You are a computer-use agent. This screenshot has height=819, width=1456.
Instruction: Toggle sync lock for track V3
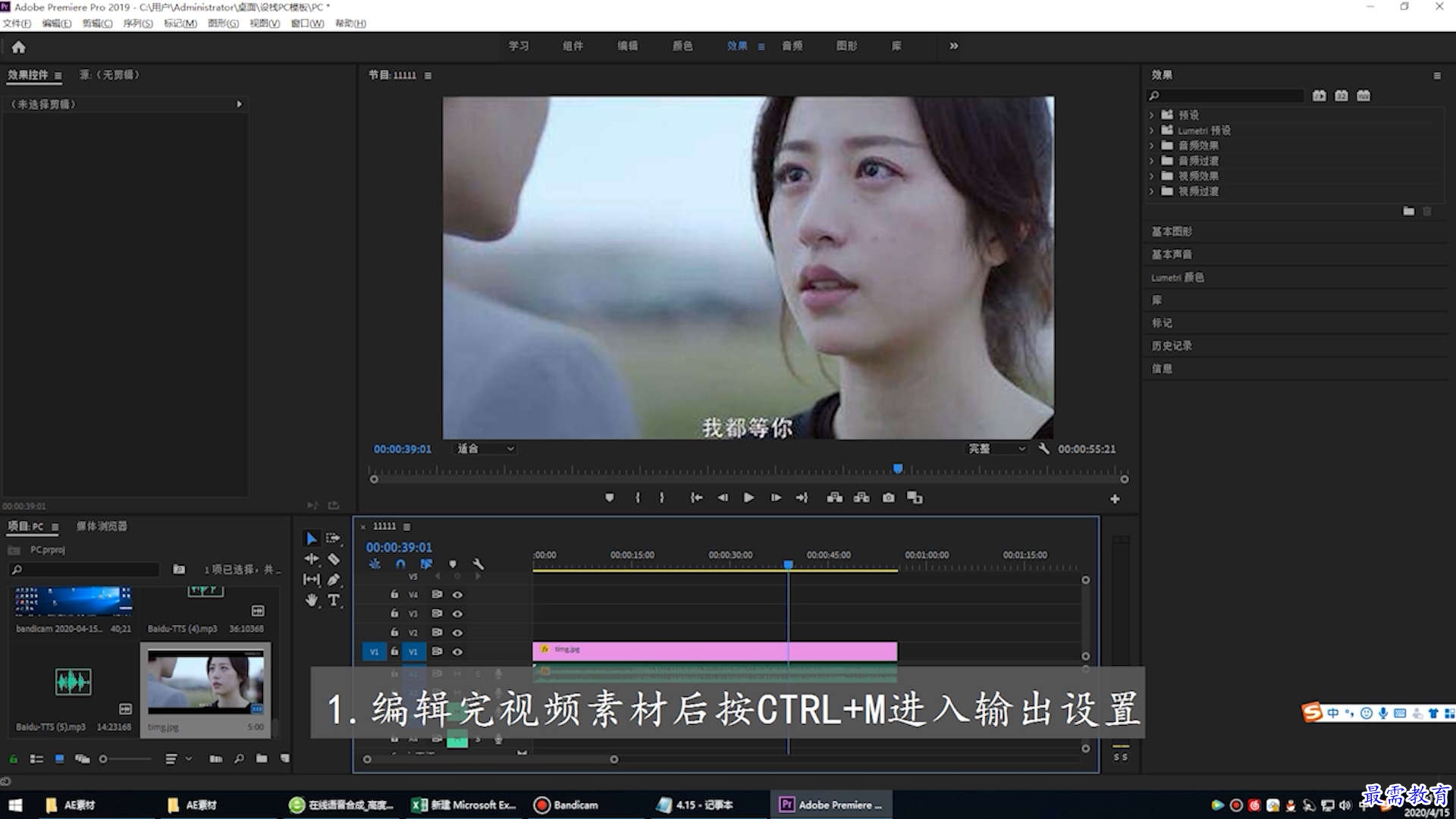437,613
